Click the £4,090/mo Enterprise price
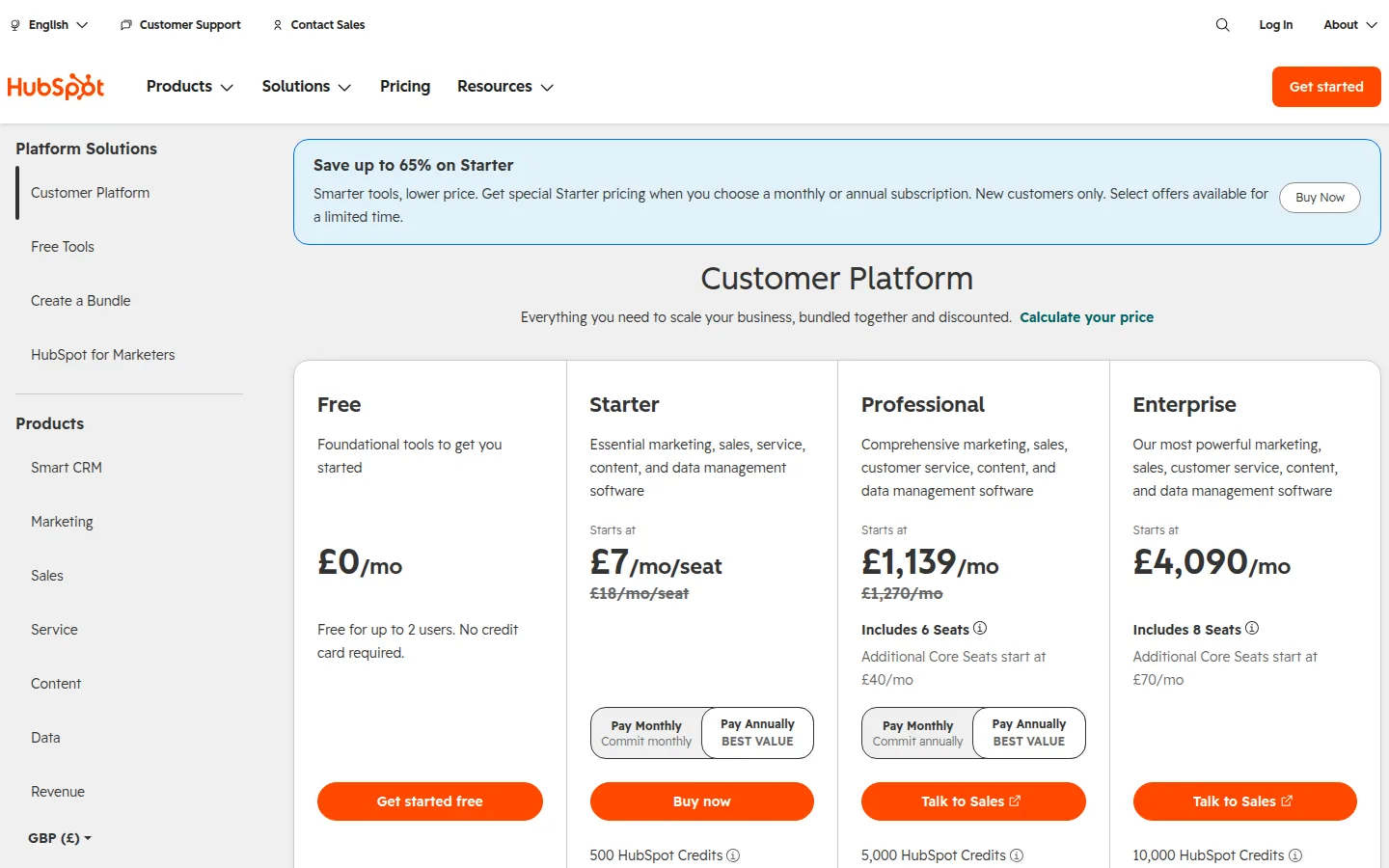1389x868 pixels. pos(1212,562)
